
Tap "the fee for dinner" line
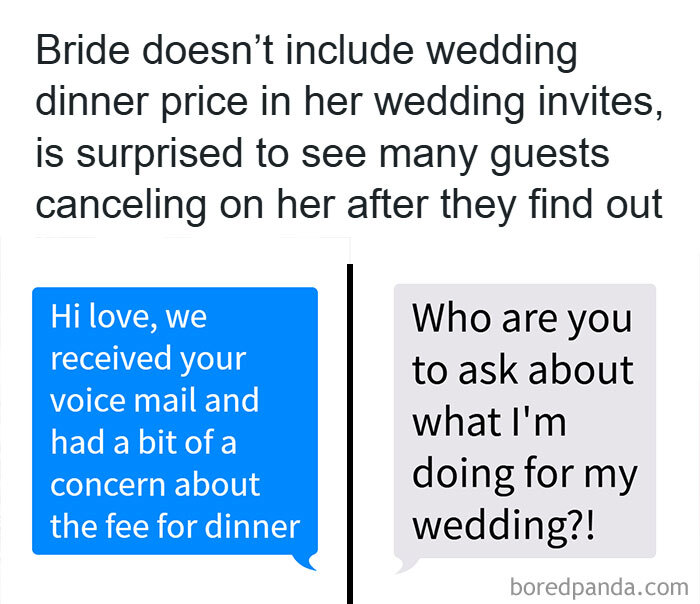click(x=175, y=526)
